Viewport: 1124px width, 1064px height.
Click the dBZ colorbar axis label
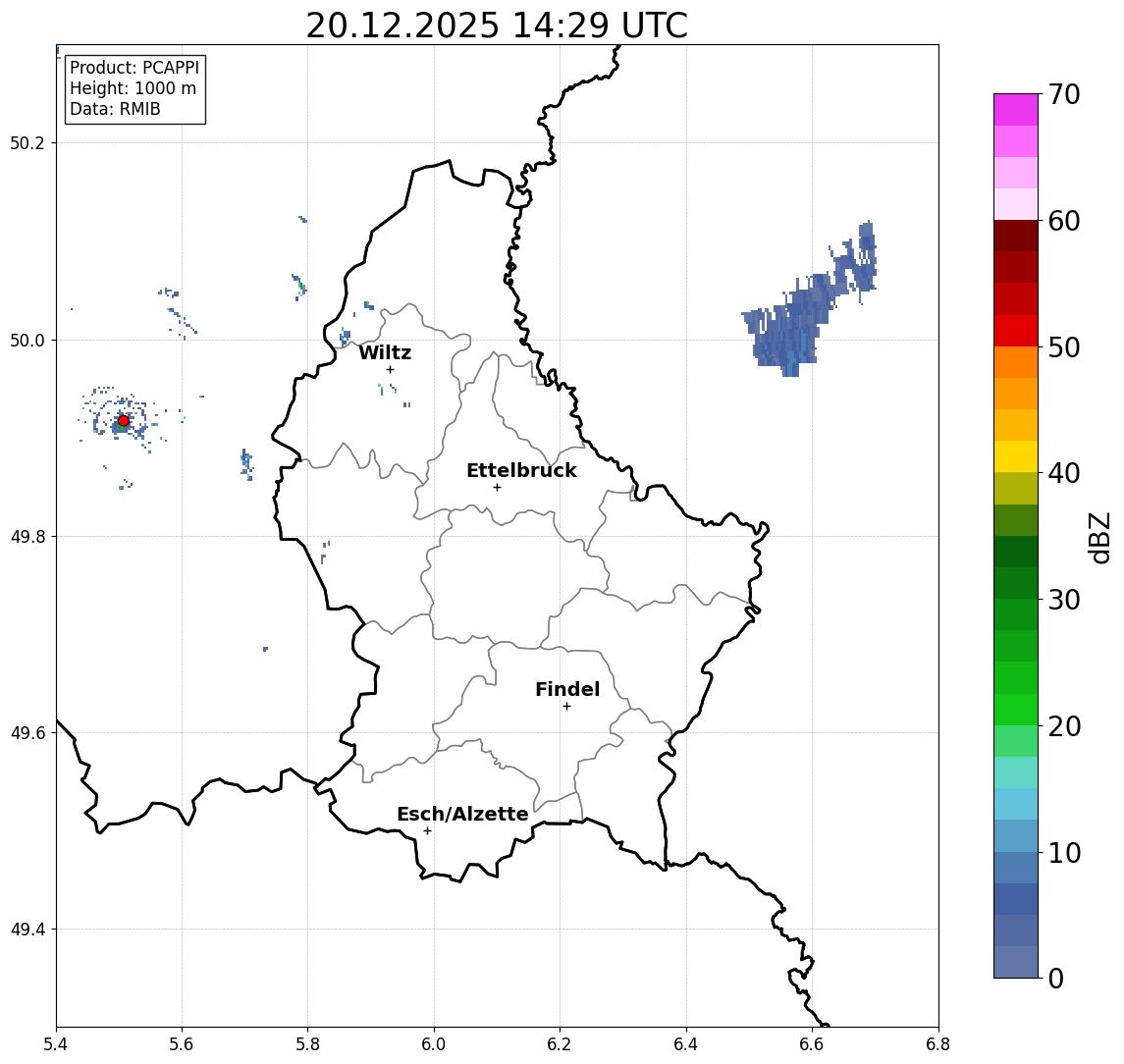coord(1099,539)
